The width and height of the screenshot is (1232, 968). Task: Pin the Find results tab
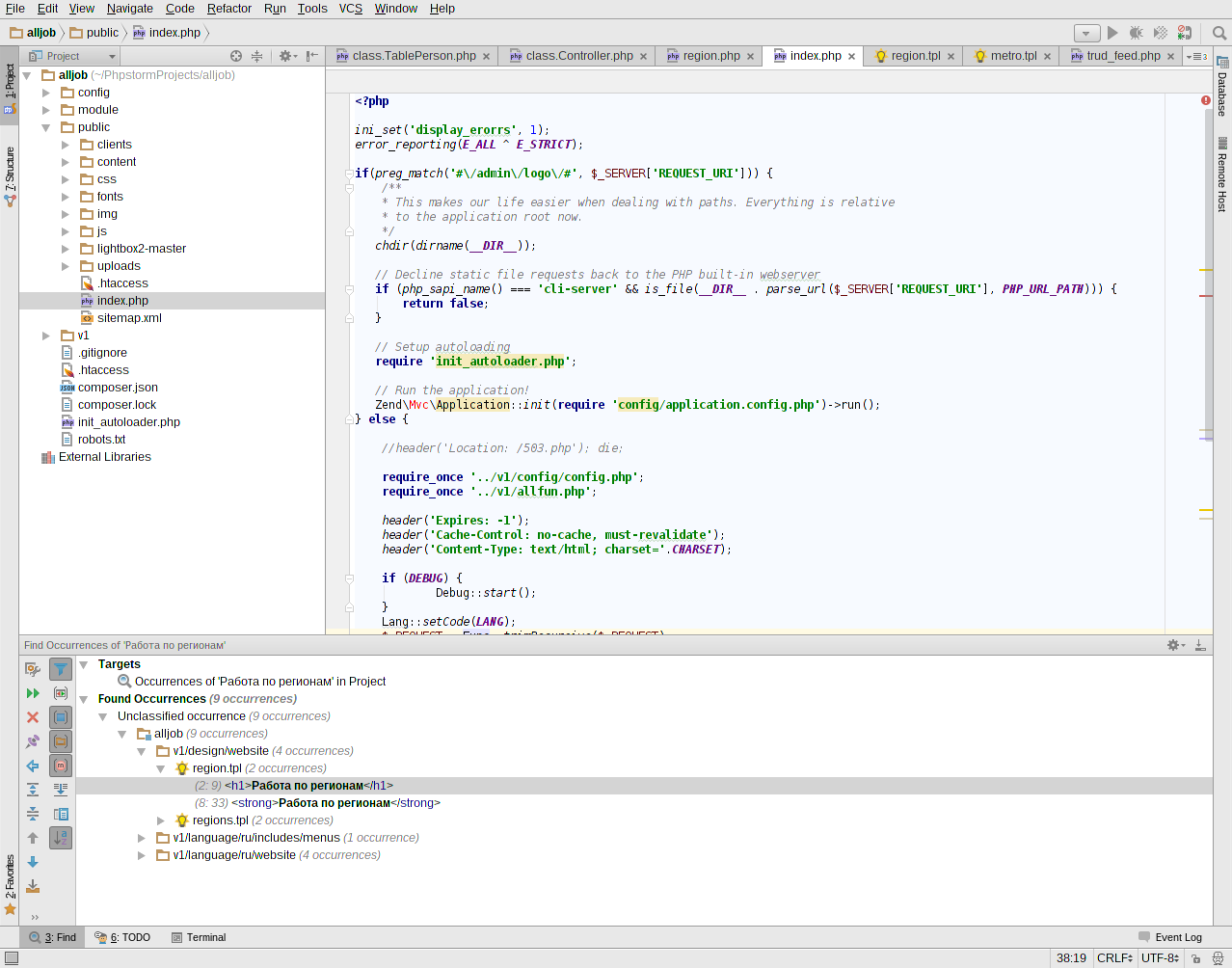point(33,741)
